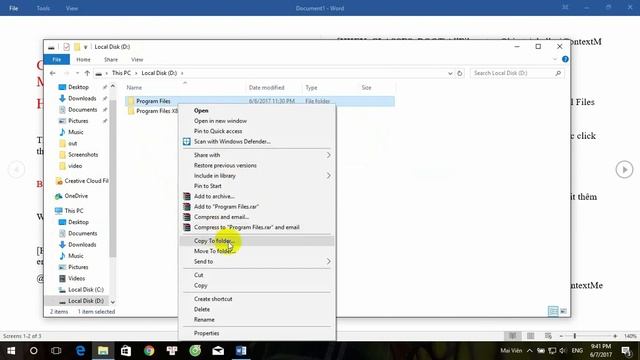Sort by the Name column header

click(134, 87)
